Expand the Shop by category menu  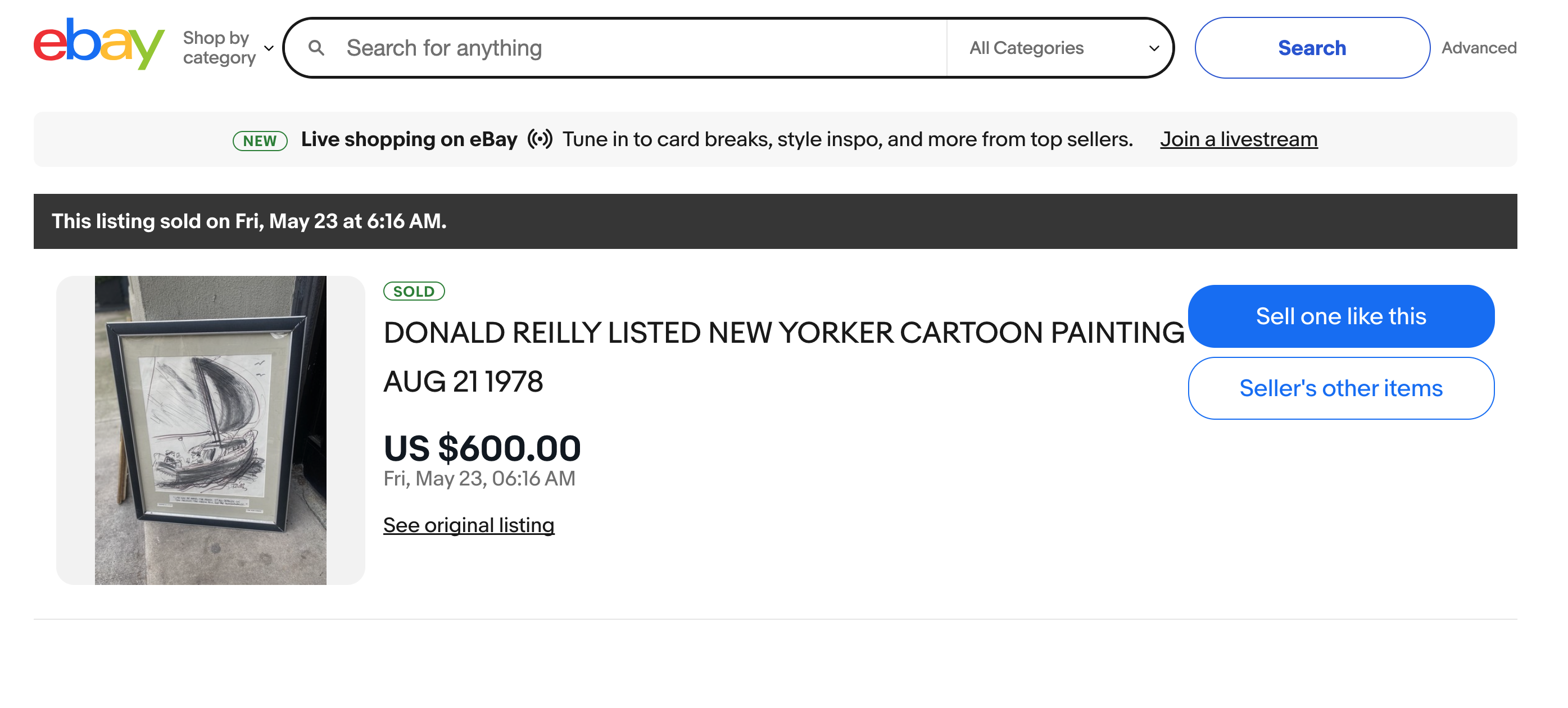219,48
